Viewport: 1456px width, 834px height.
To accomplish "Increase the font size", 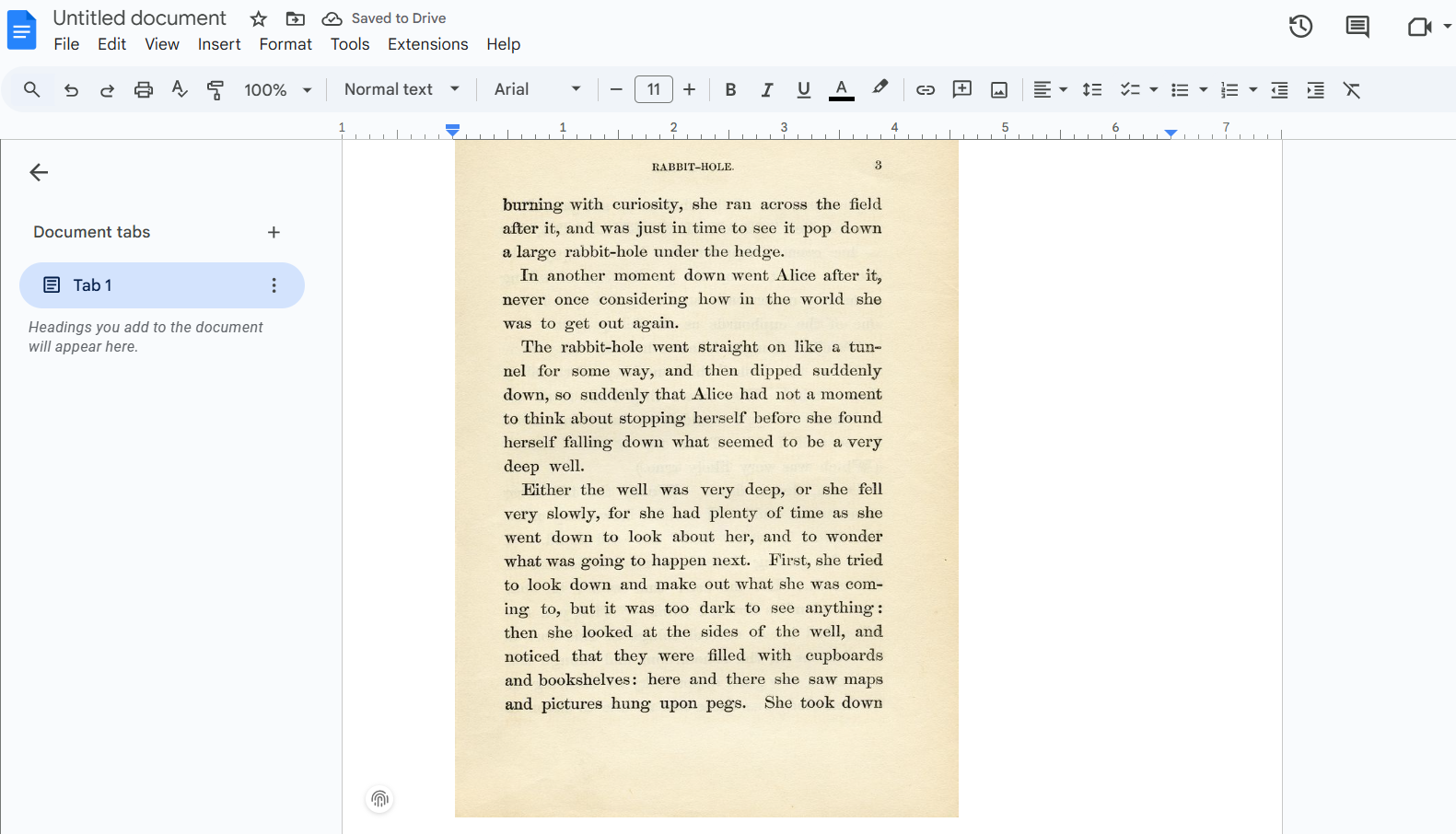I will (x=690, y=89).
